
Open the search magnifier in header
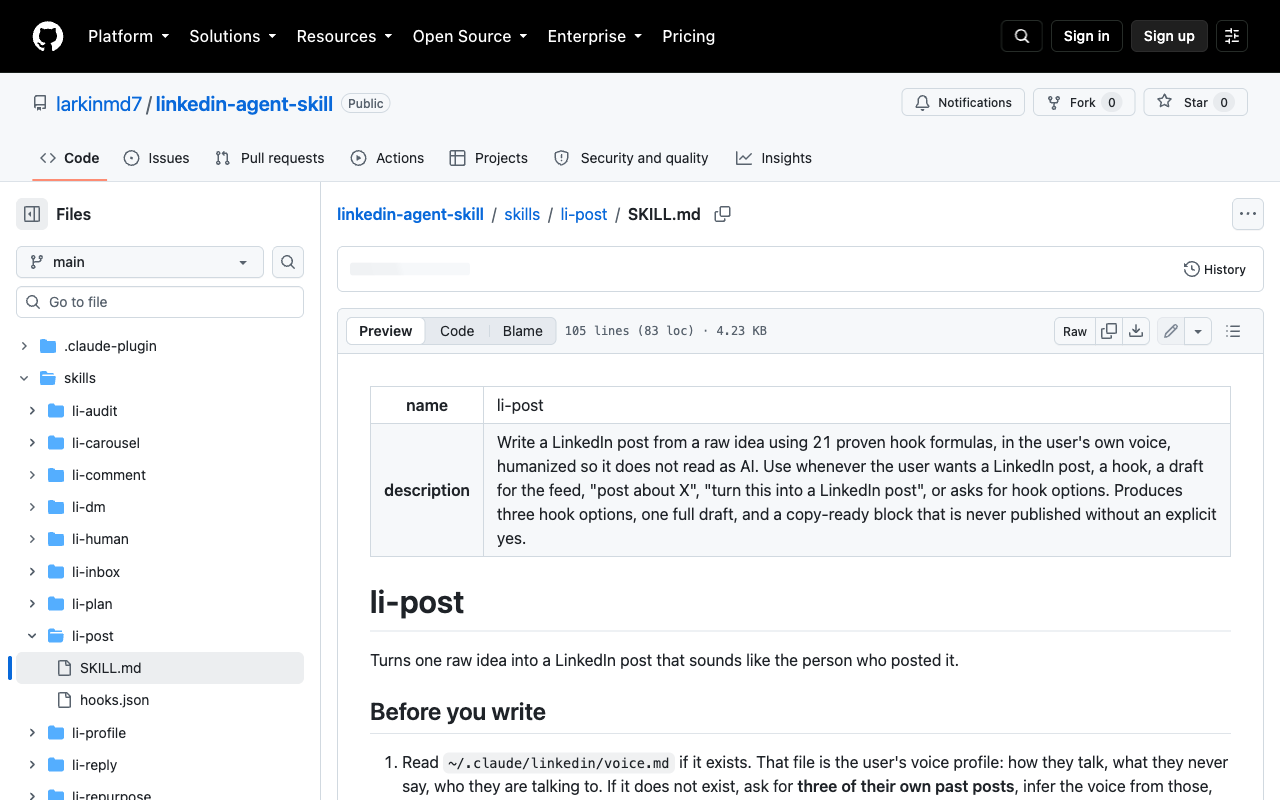[x=1022, y=36]
